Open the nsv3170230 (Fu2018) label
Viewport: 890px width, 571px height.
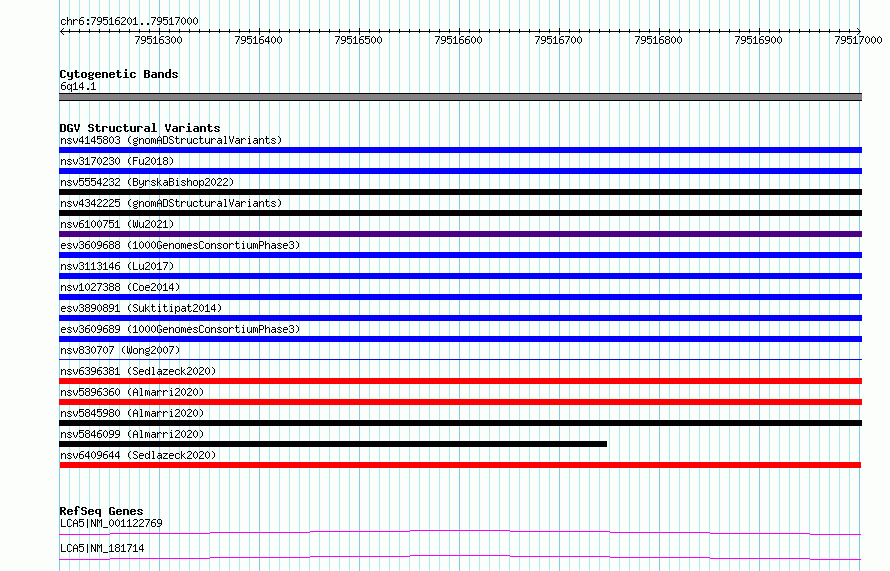[x=117, y=161]
